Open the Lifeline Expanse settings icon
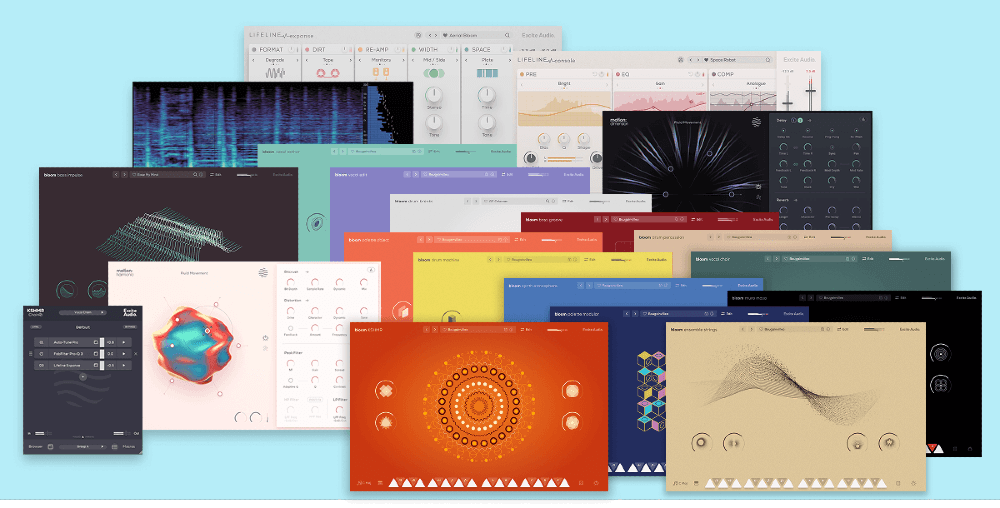 pyautogui.click(x=418, y=36)
